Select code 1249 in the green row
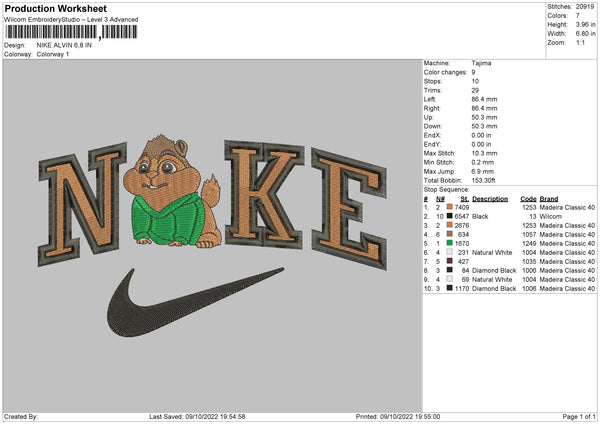 529,243
